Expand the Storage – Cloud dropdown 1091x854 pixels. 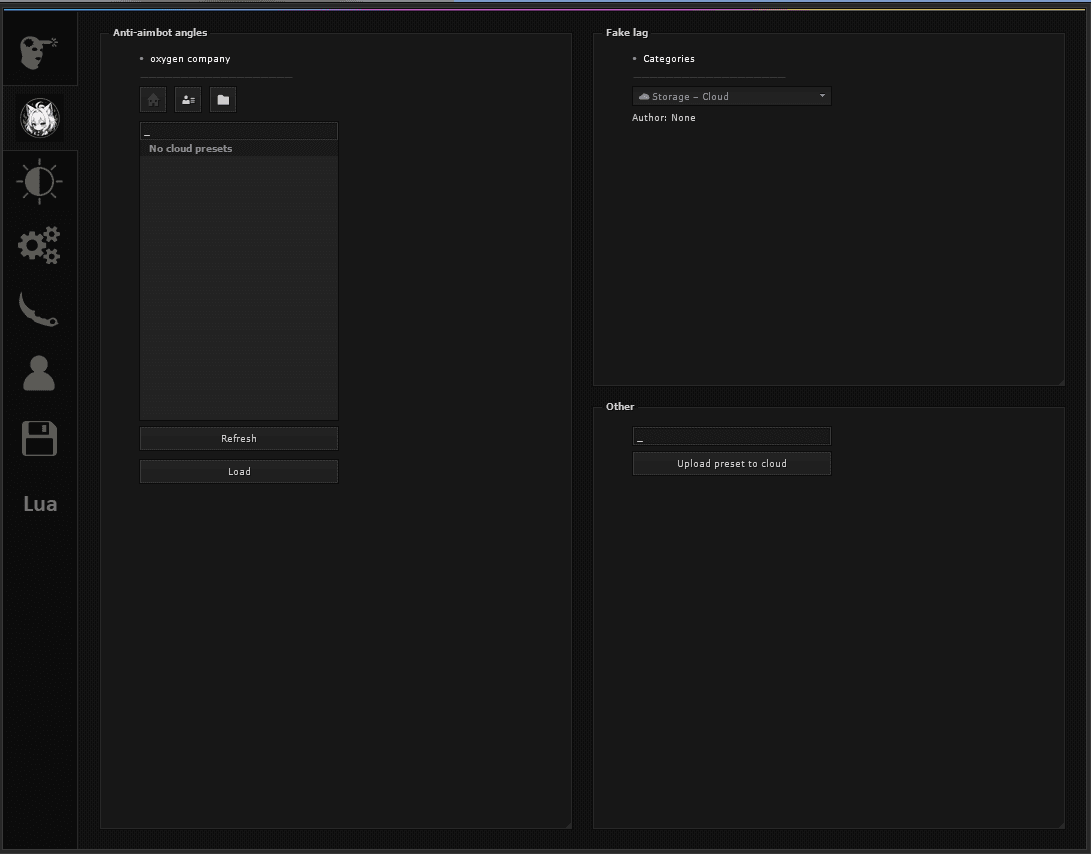click(x=731, y=96)
